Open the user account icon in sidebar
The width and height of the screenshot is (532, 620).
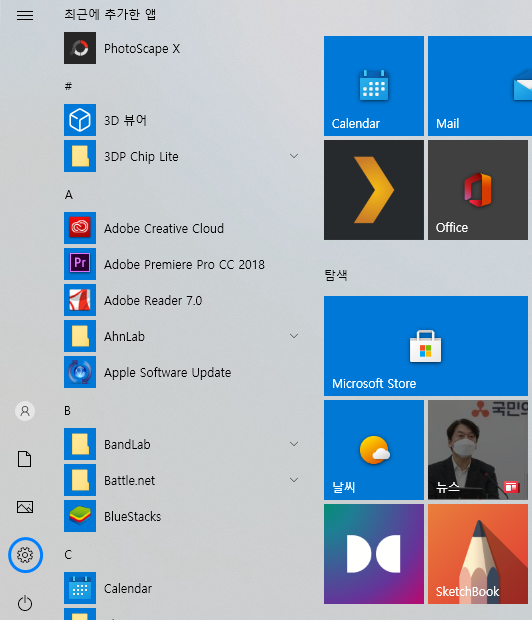click(x=25, y=411)
